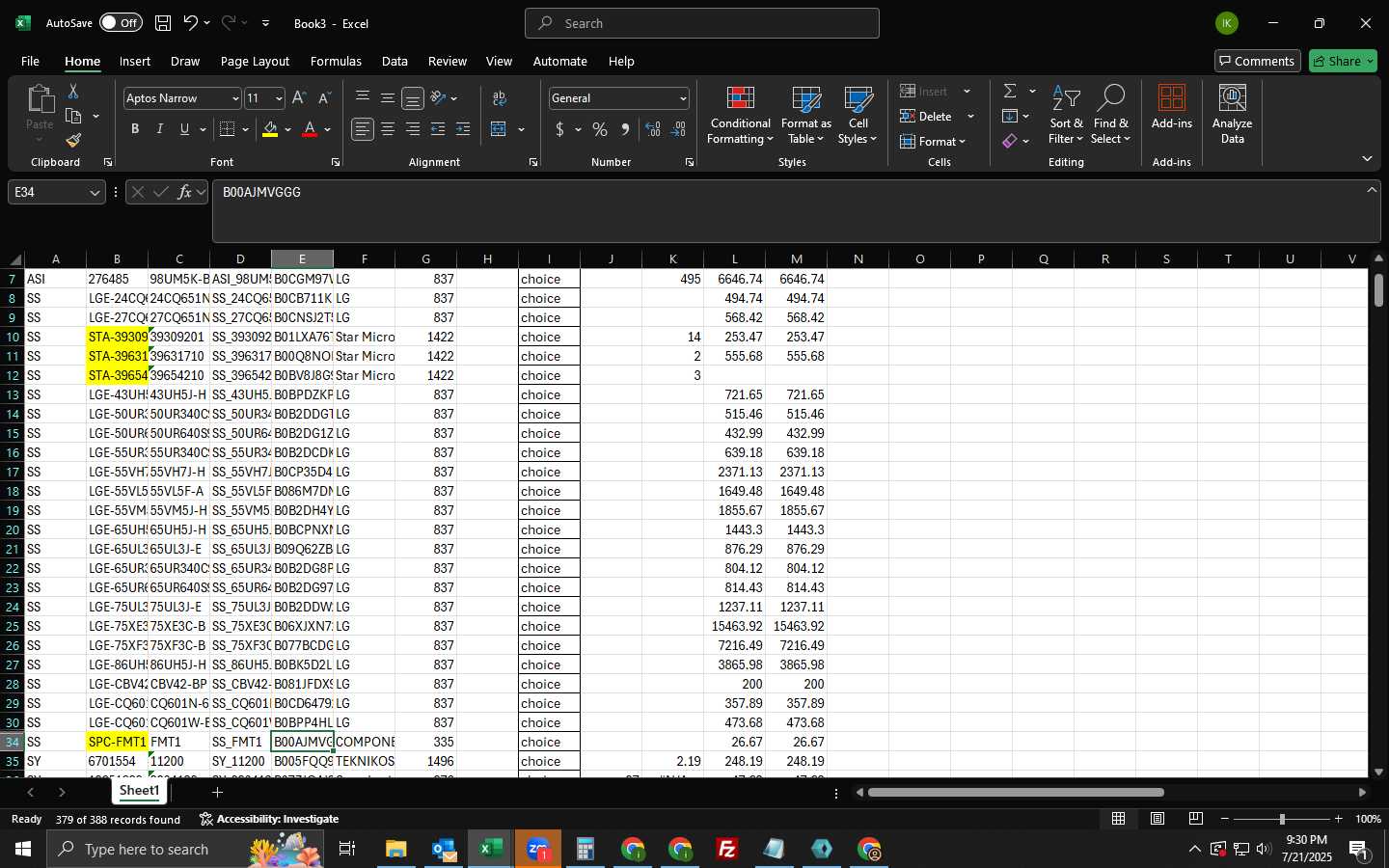This screenshot has height=868, width=1389.
Task: Click the Paste clipboard icon
Action: coord(40,98)
